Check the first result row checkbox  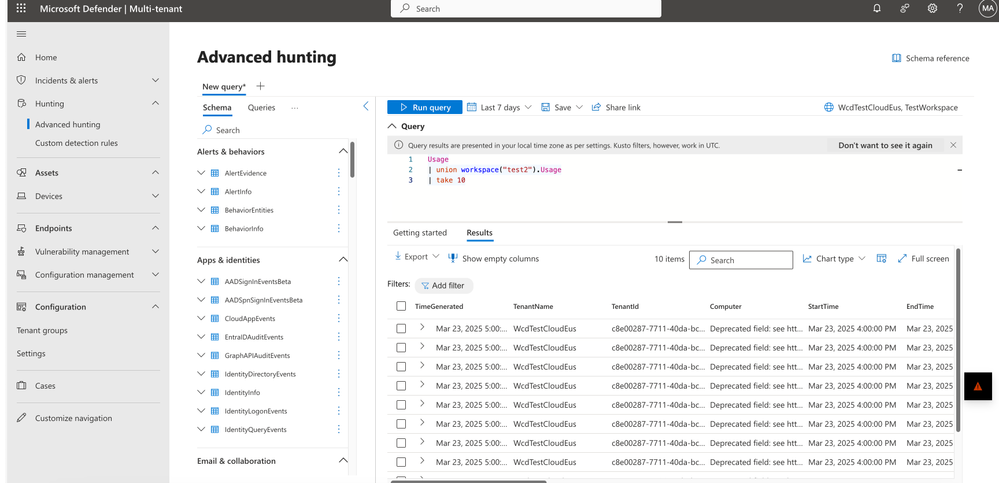pyautogui.click(x=401, y=329)
